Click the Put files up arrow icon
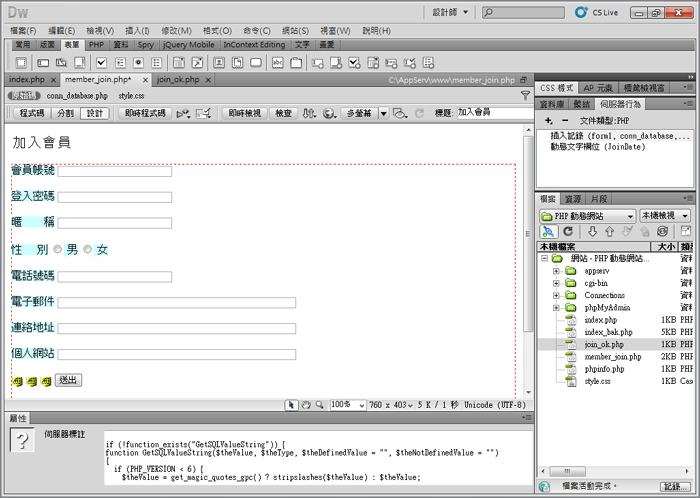700x498 pixels. pos(609,231)
